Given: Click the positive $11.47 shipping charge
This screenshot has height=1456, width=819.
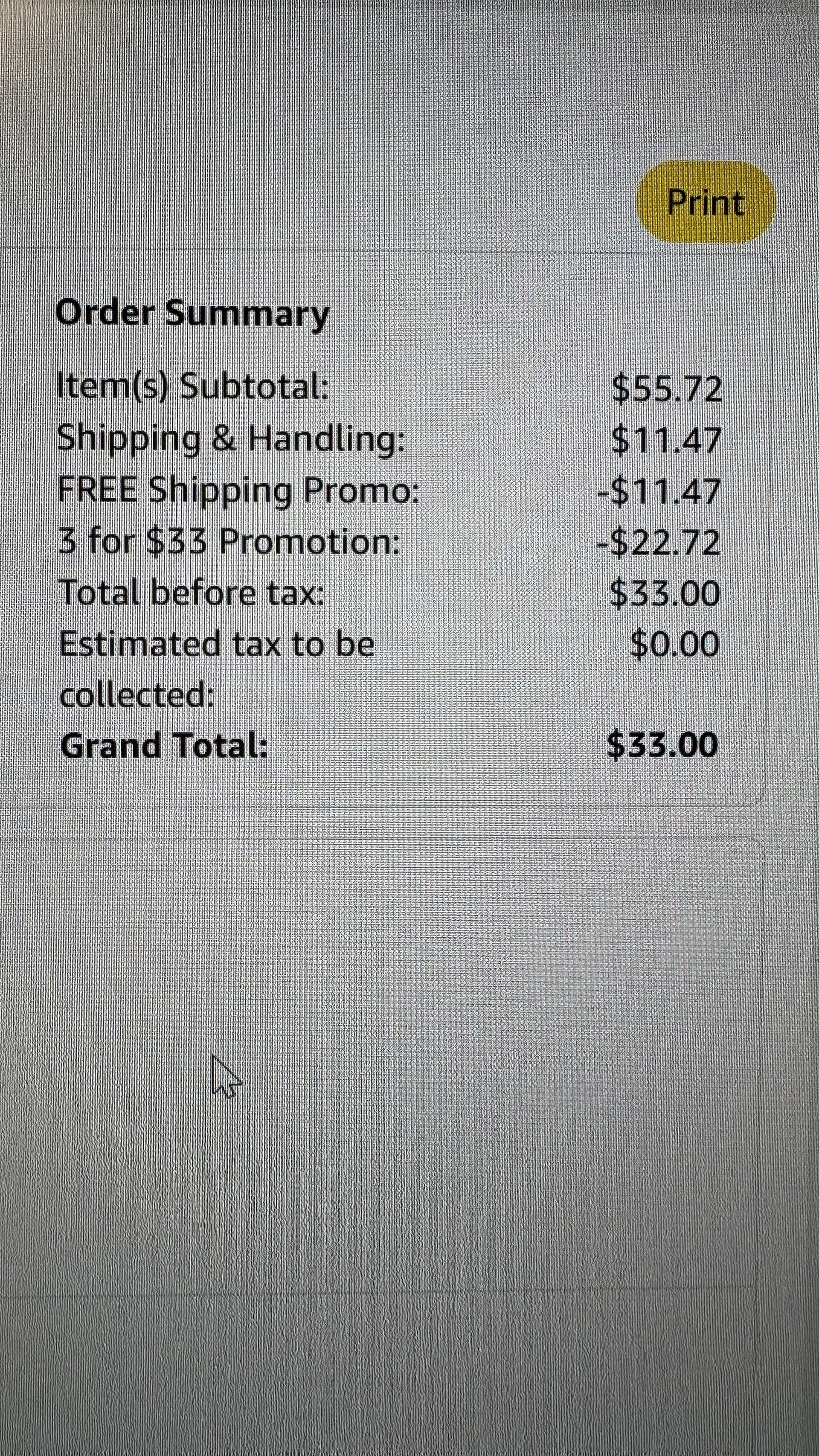Looking at the screenshot, I should coord(667,440).
